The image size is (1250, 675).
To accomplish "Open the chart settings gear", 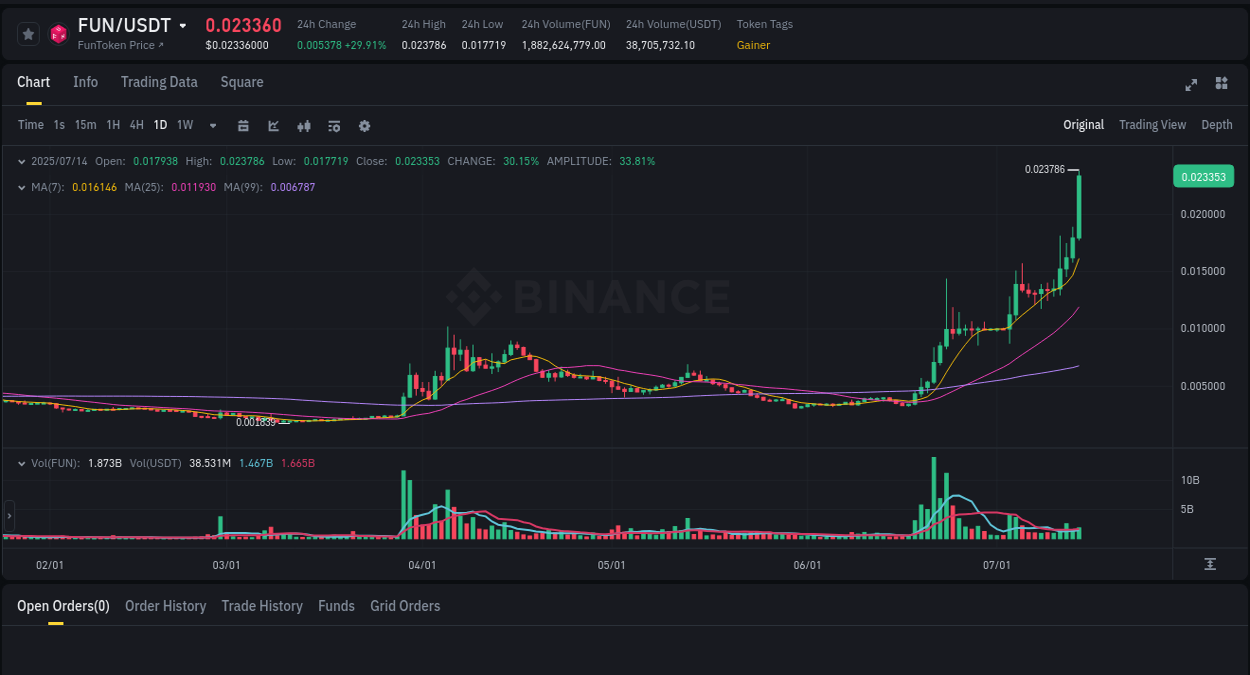I will coord(364,125).
